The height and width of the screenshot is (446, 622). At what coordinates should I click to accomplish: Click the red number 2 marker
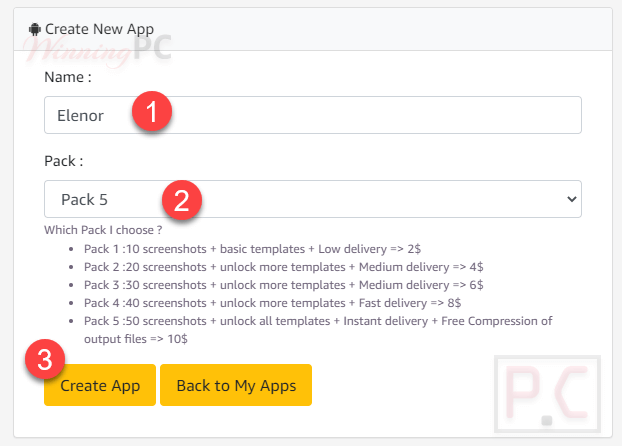(x=182, y=200)
